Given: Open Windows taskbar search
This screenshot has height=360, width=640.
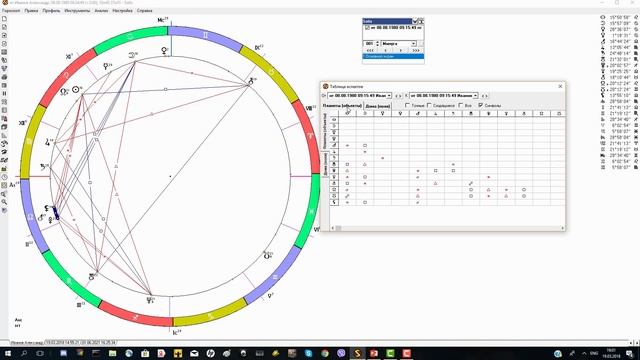Looking at the screenshot, I should click(24, 353).
